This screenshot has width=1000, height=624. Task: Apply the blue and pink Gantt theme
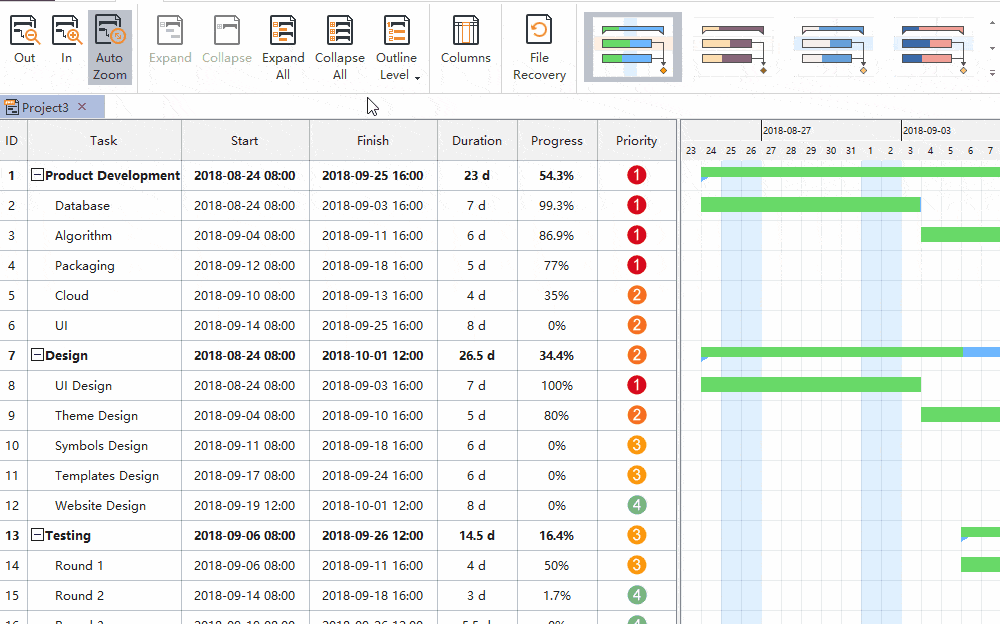933,46
